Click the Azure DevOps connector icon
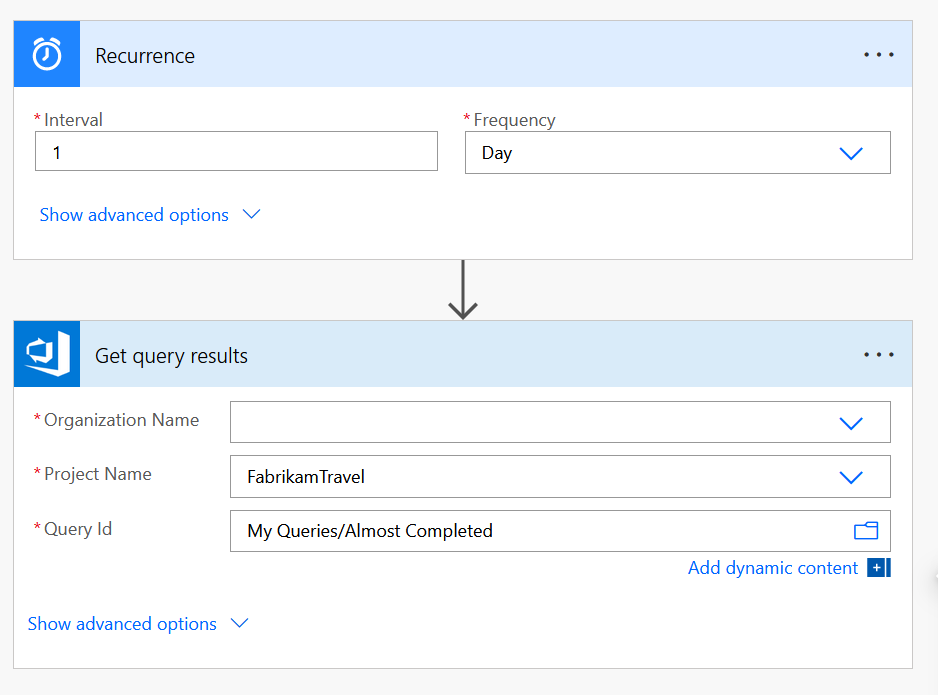The image size is (938, 695). [x=46, y=355]
